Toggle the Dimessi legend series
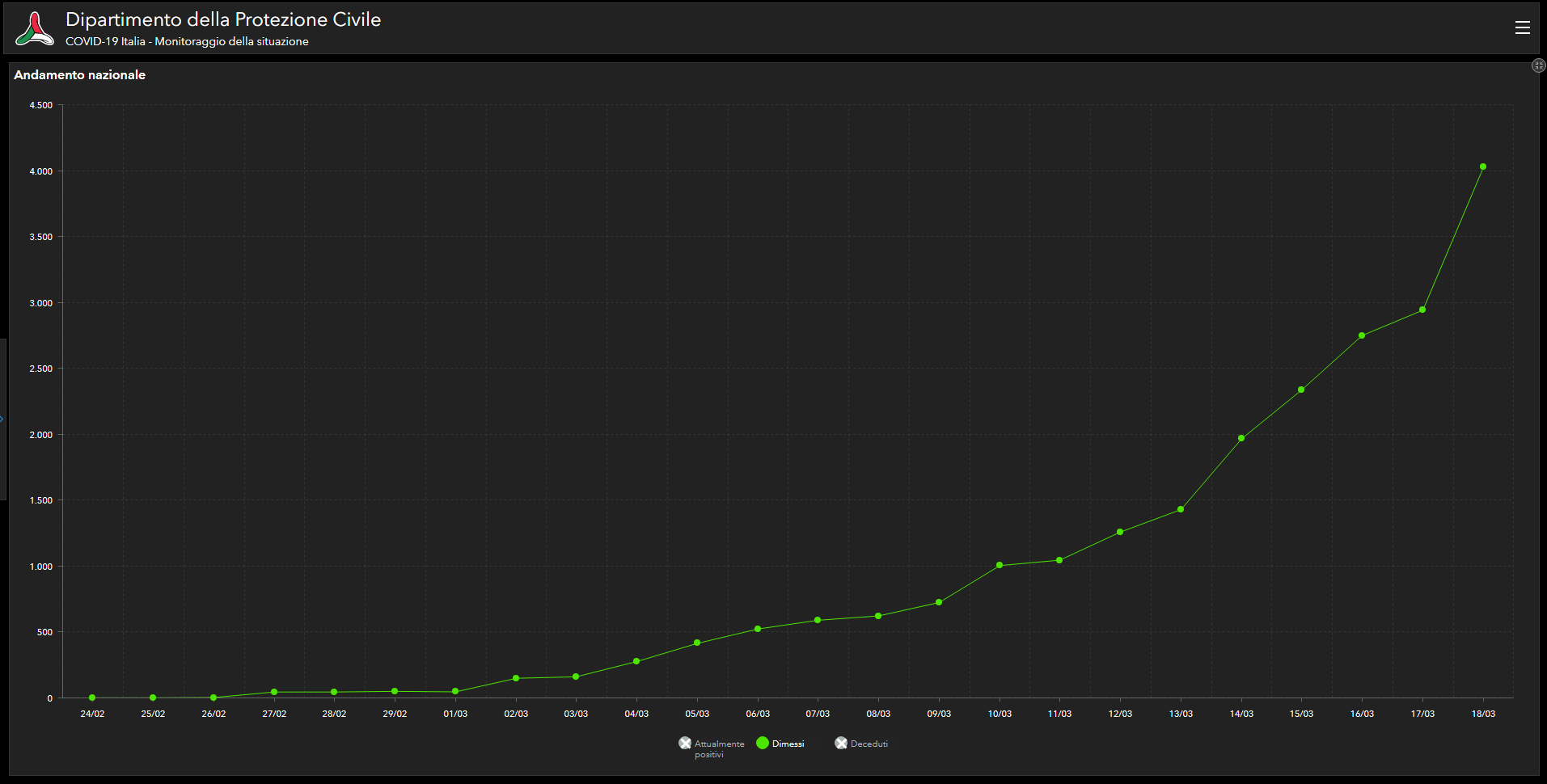1547x784 pixels. pyautogui.click(x=780, y=744)
